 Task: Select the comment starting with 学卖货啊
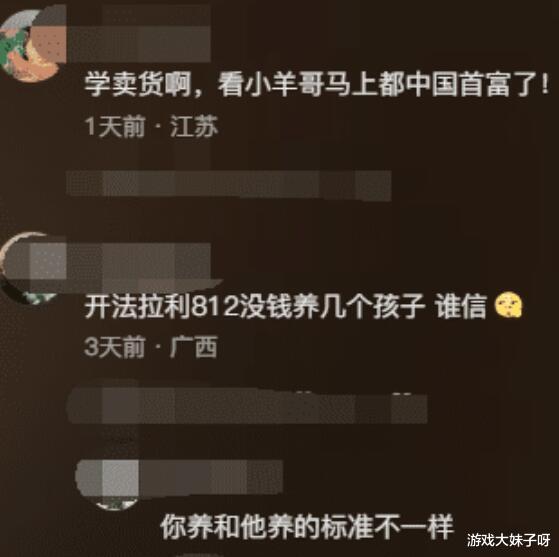tap(317, 86)
